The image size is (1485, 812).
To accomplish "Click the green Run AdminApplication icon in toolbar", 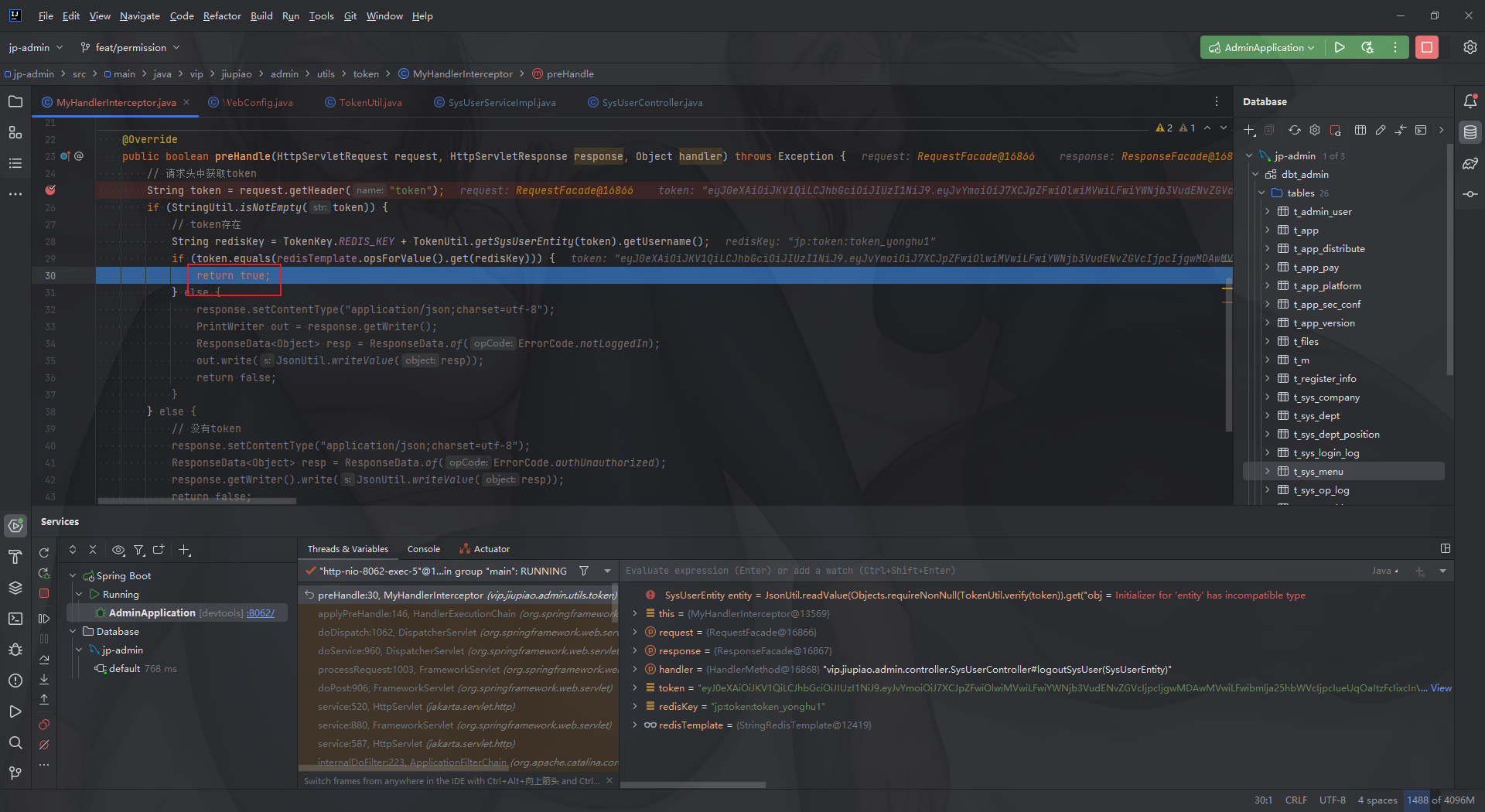I will (1340, 47).
